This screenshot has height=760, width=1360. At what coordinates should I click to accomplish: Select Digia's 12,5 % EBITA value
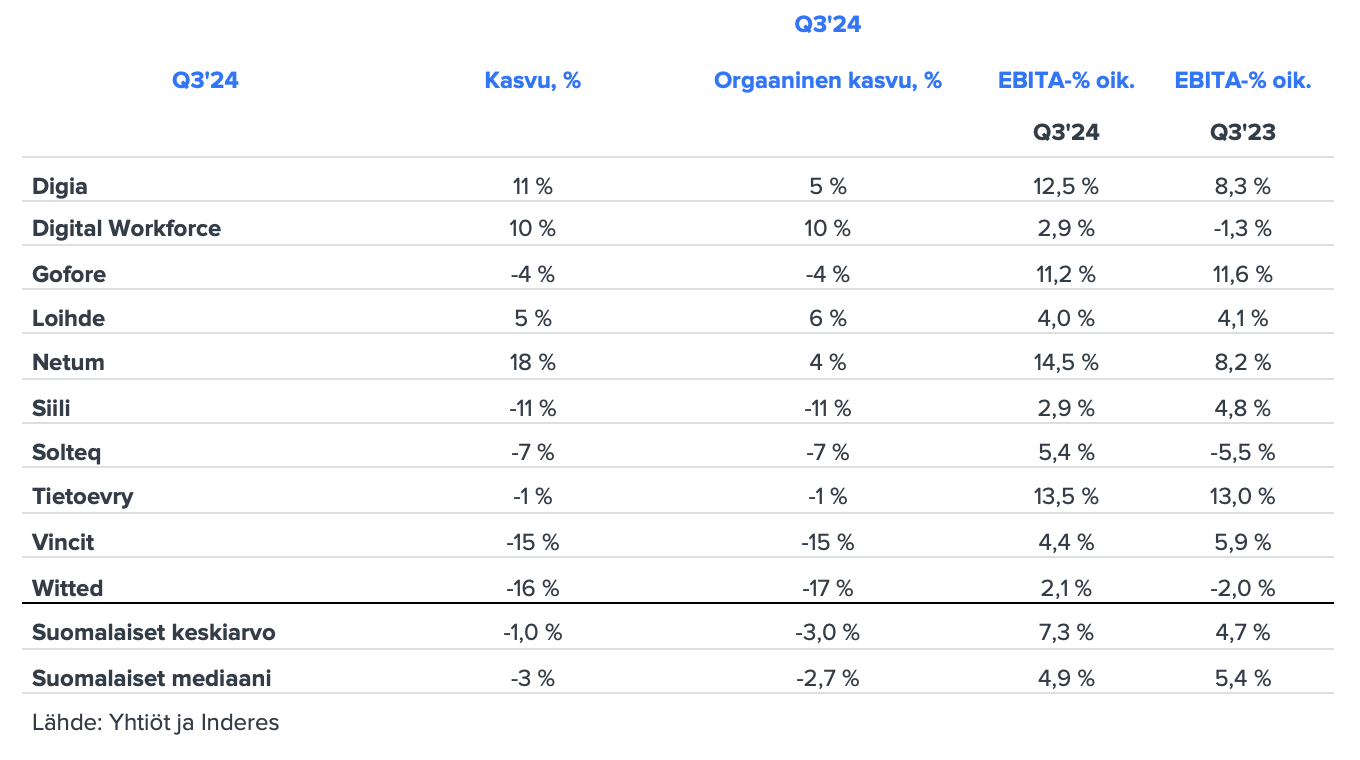point(1066,186)
